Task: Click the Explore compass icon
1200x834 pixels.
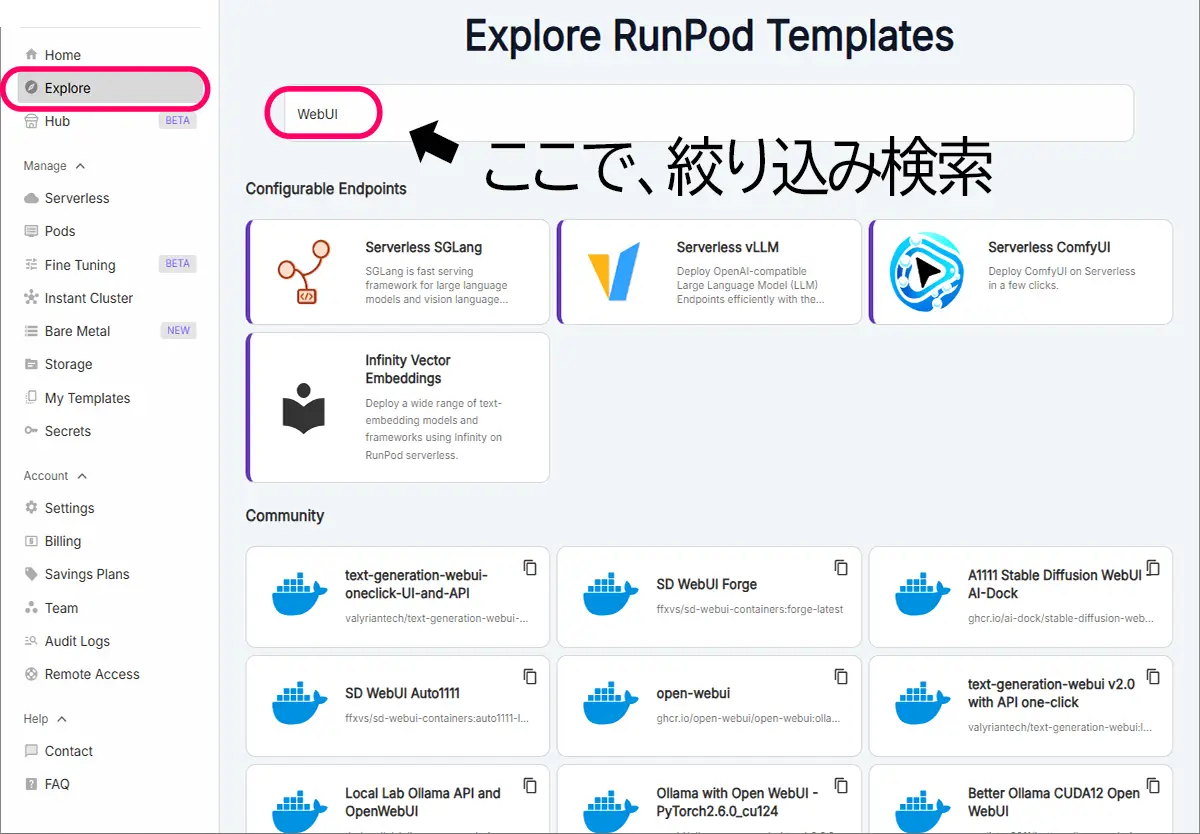Action: coord(31,88)
